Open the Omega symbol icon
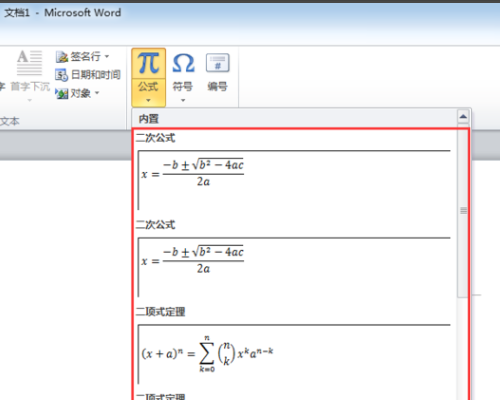The height and width of the screenshot is (400, 500). (183, 63)
